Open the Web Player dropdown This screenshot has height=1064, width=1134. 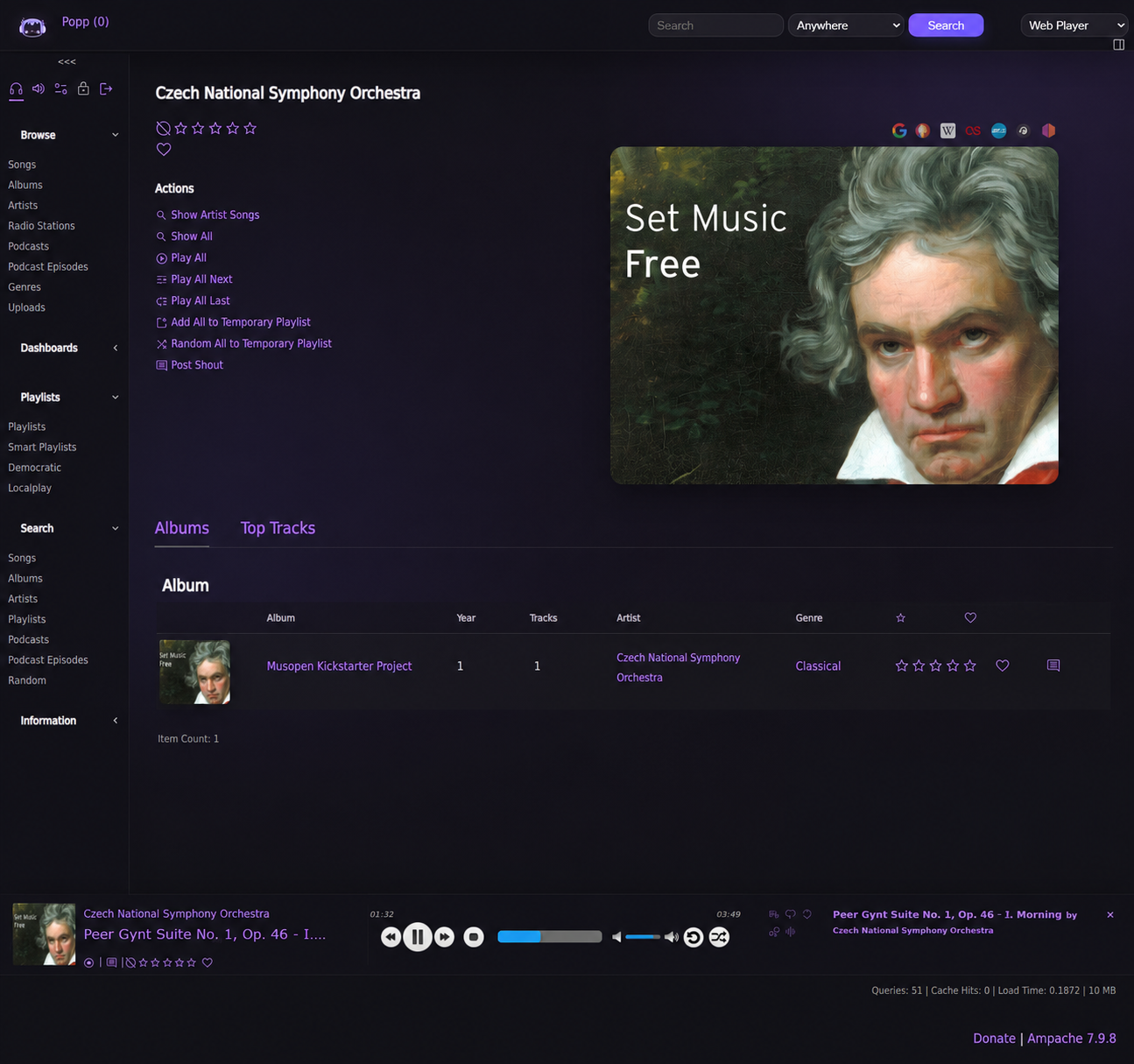click(x=1074, y=25)
